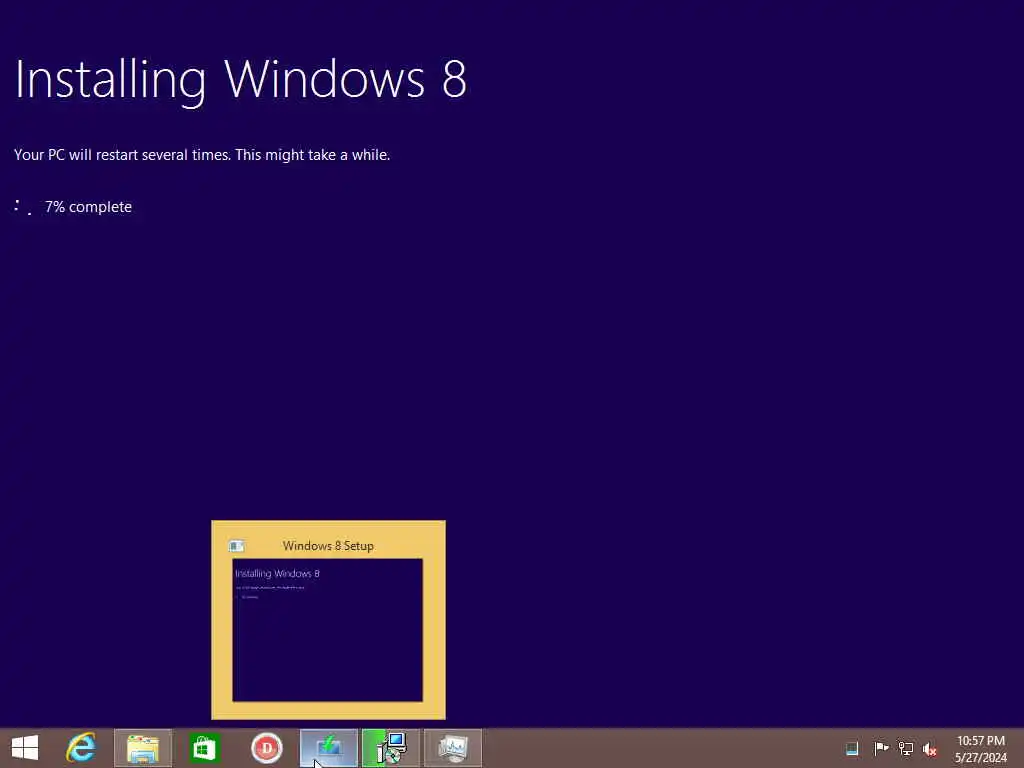Click the date 5/27/2024 in the tray

pyautogui.click(x=981, y=758)
